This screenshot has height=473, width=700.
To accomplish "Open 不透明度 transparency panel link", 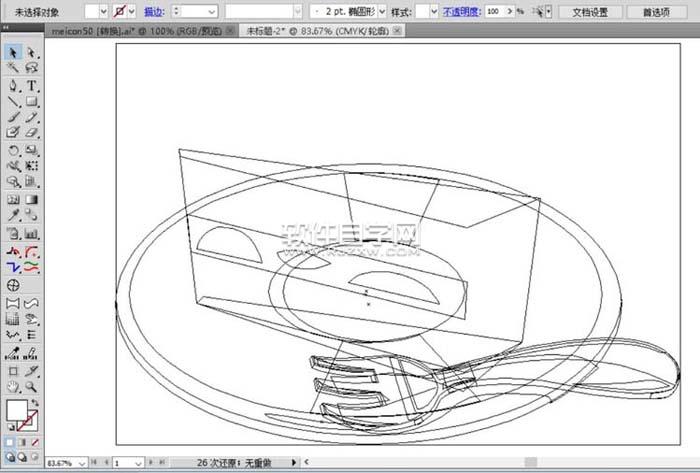I will (461, 12).
